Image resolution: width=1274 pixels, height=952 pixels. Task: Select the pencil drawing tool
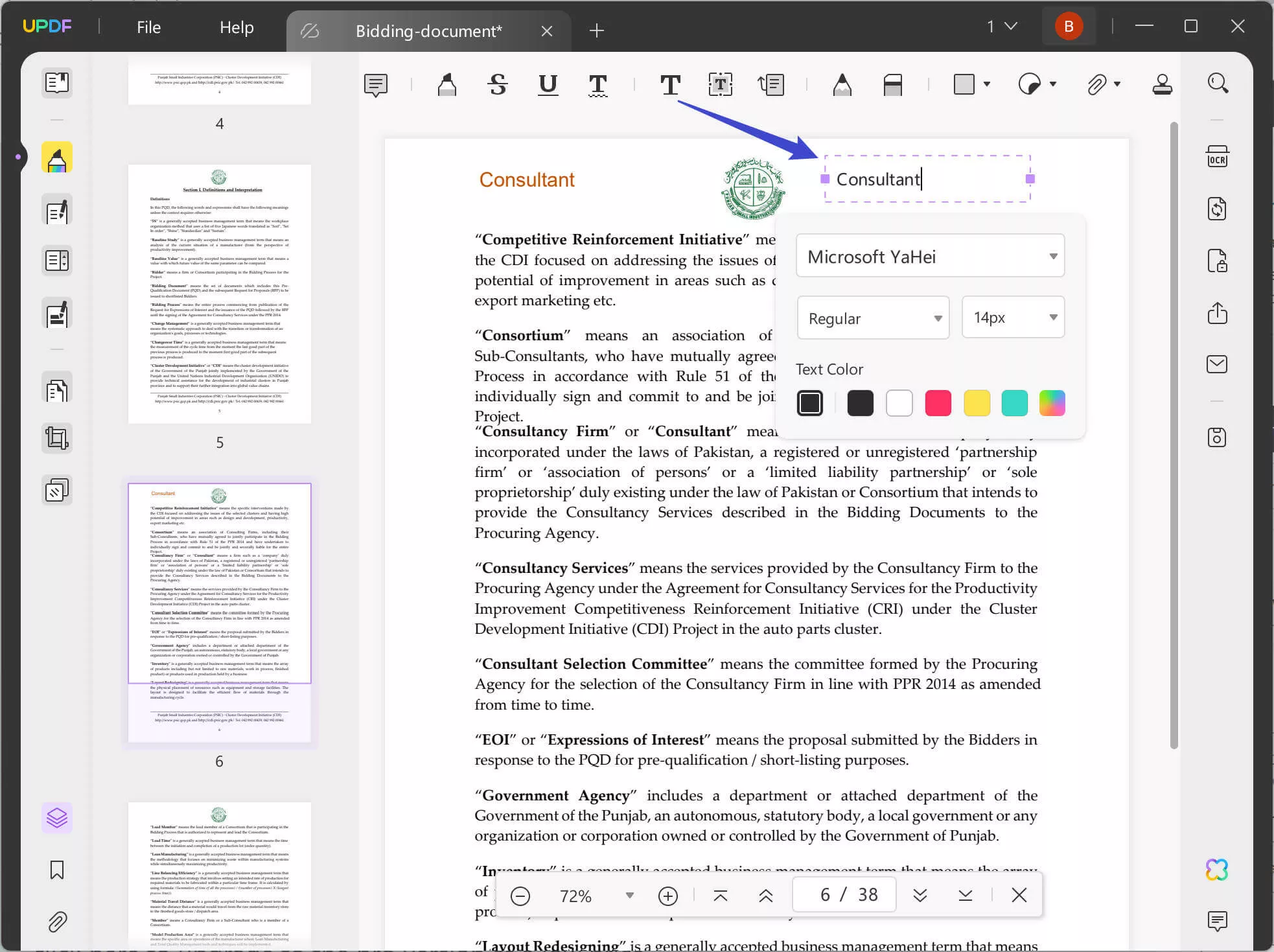click(842, 84)
